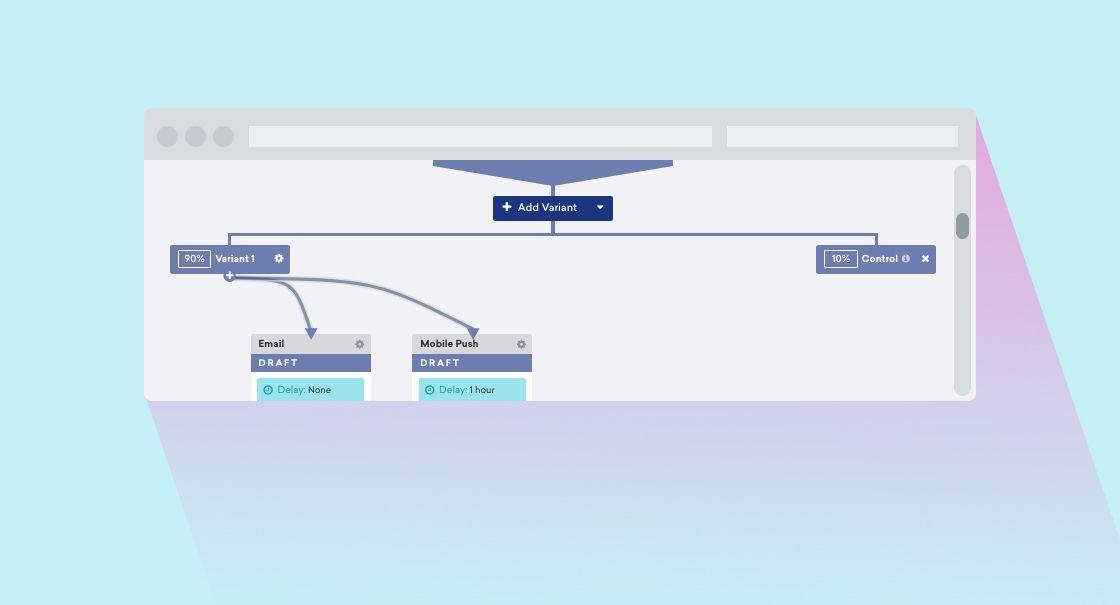Focus the wide browser address bar
Viewport: 1120px width, 605px height.
point(480,136)
